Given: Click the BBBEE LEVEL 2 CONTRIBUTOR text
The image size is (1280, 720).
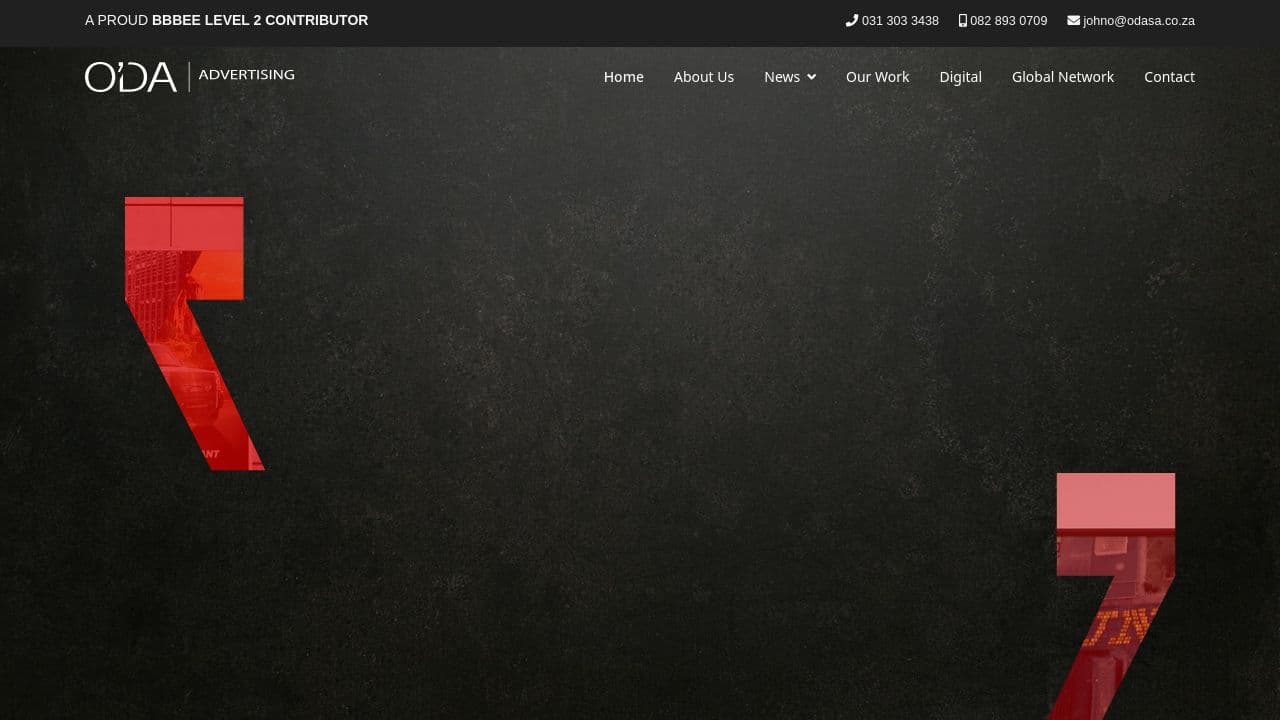Looking at the screenshot, I should [259, 19].
